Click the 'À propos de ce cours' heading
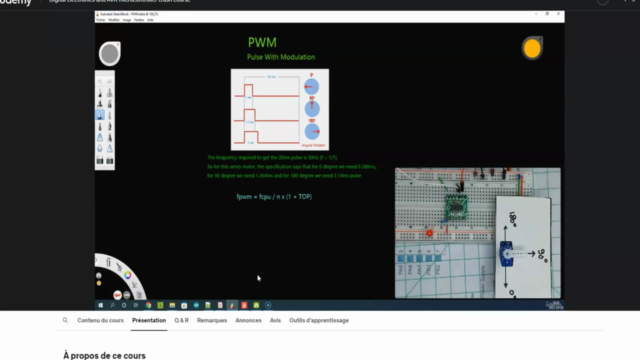 (104, 356)
